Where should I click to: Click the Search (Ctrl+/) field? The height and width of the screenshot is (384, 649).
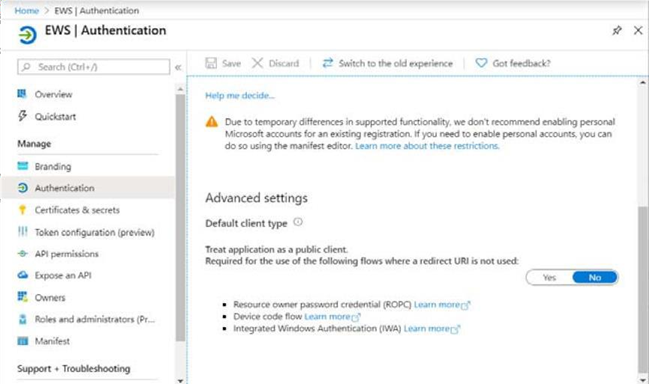pos(94,67)
